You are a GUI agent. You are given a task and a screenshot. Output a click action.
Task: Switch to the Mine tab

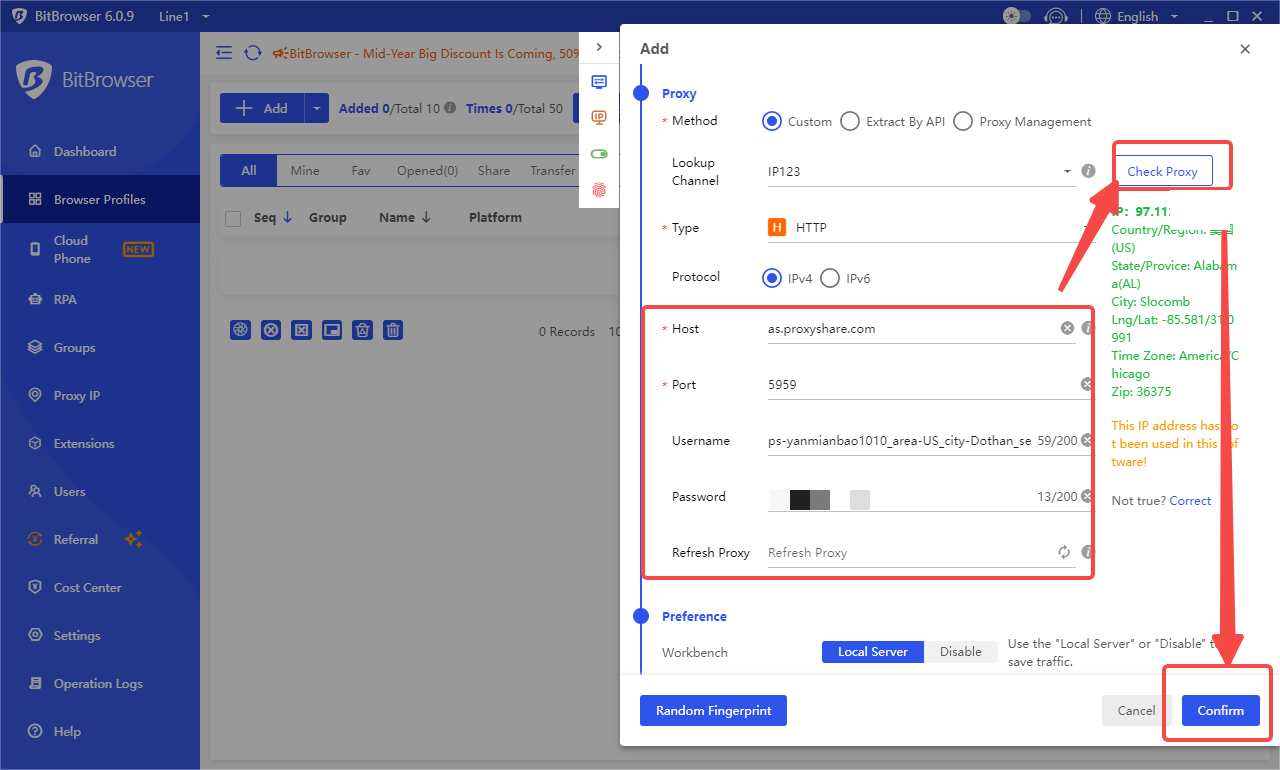[305, 171]
